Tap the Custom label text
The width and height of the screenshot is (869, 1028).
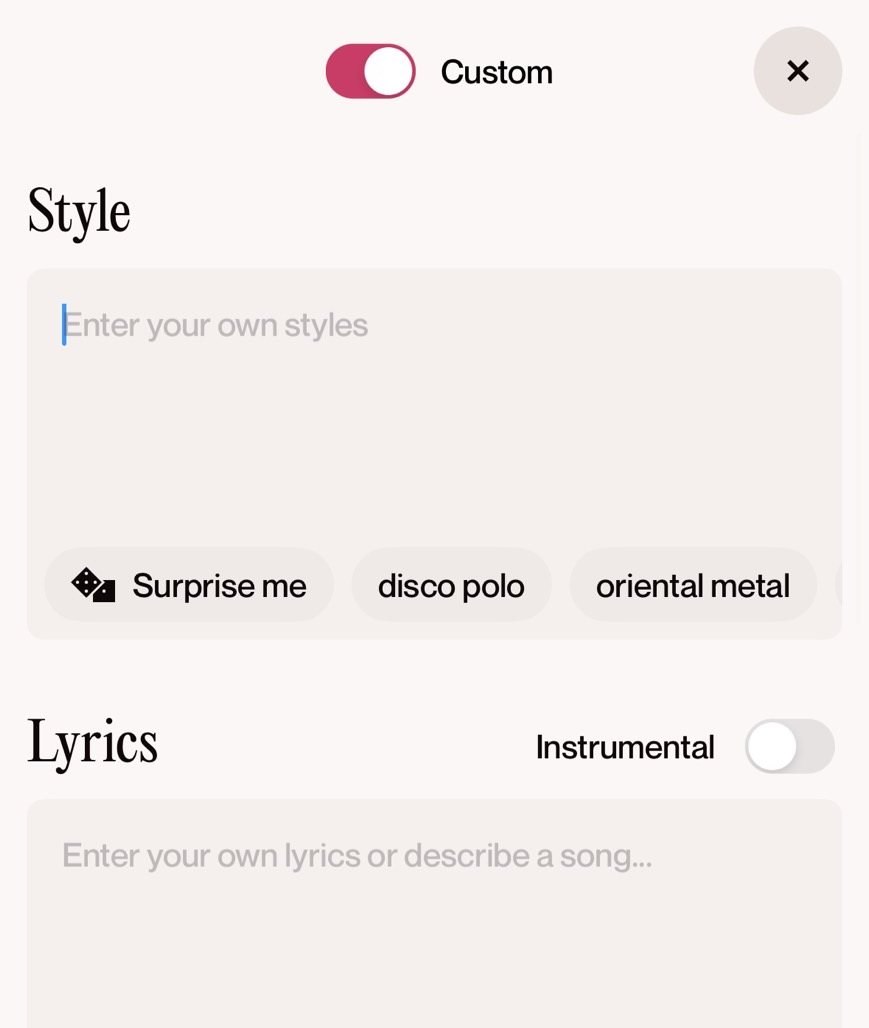point(496,72)
